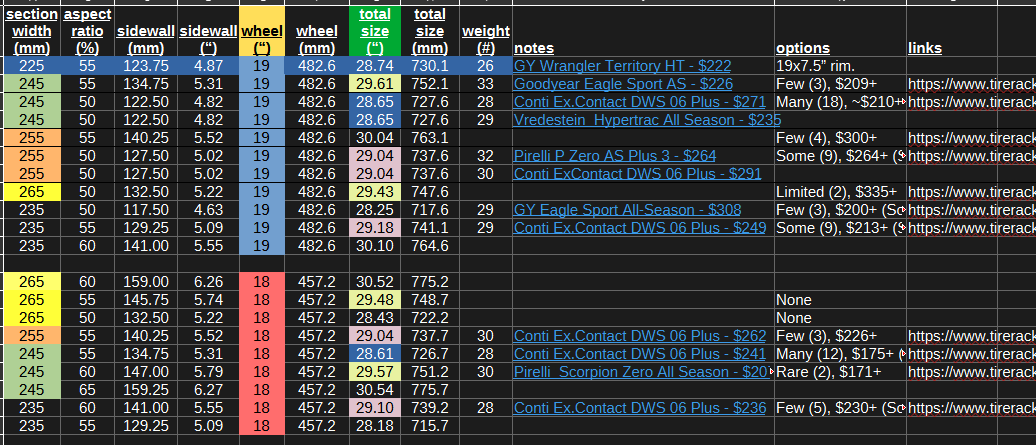Select the total size cell 29.61
Image resolution: width=1036 pixels, height=445 pixels.
(x=375, y=84)
